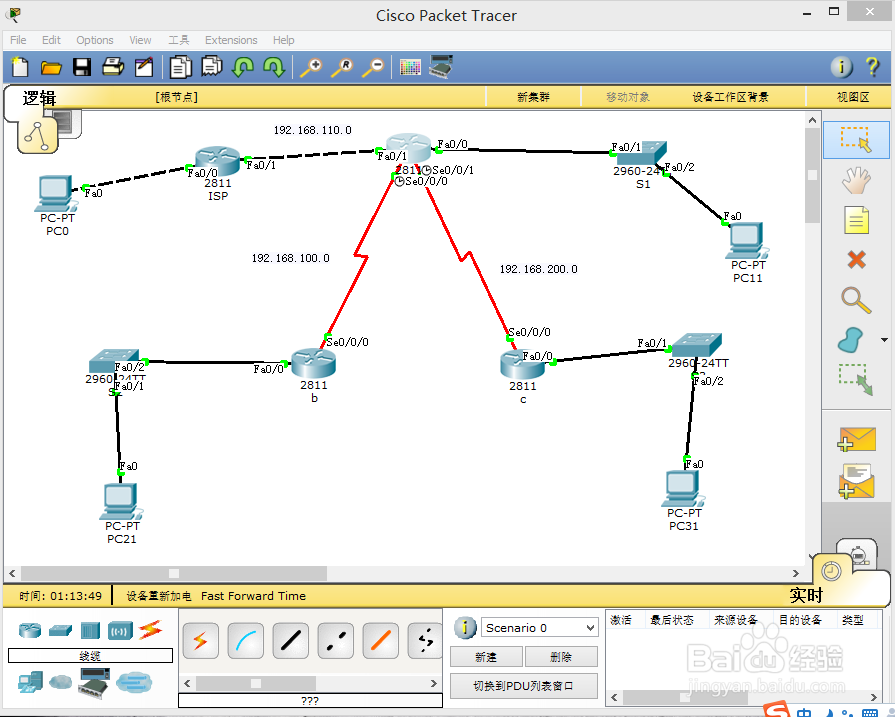895x717 pixels.
Task: Click the Zoom Reset magnifier icon
Action: point(342,67)
